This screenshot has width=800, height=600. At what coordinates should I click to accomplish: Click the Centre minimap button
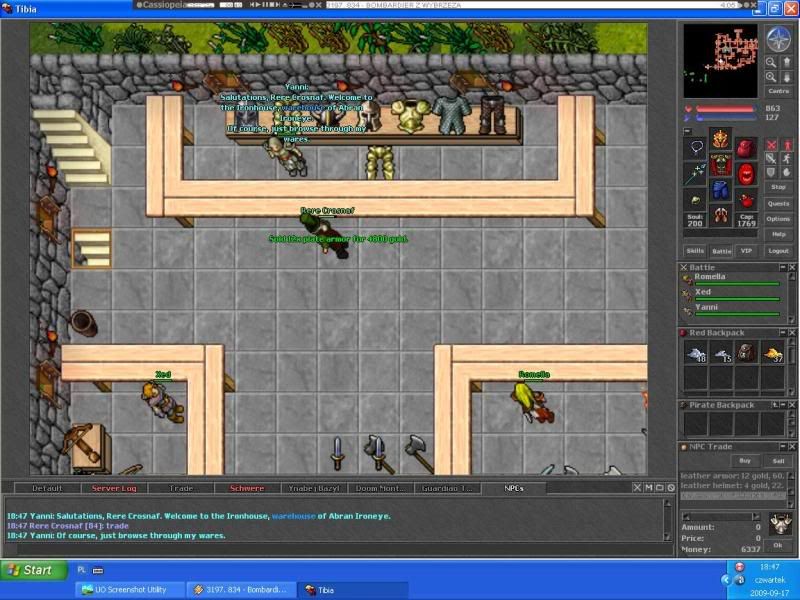pyautogui.click(x=779, y=91)
